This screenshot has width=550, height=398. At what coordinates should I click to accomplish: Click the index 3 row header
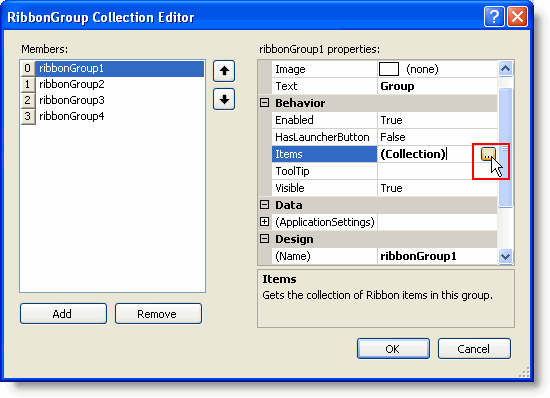(28, 116)
